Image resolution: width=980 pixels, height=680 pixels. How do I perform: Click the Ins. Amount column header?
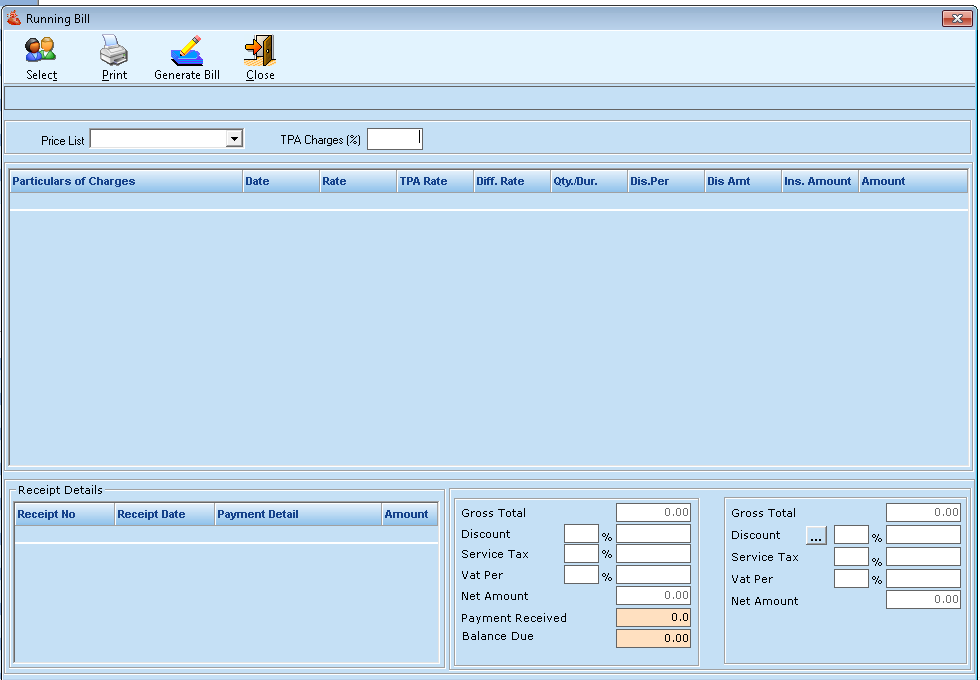(x=818, y=181)
